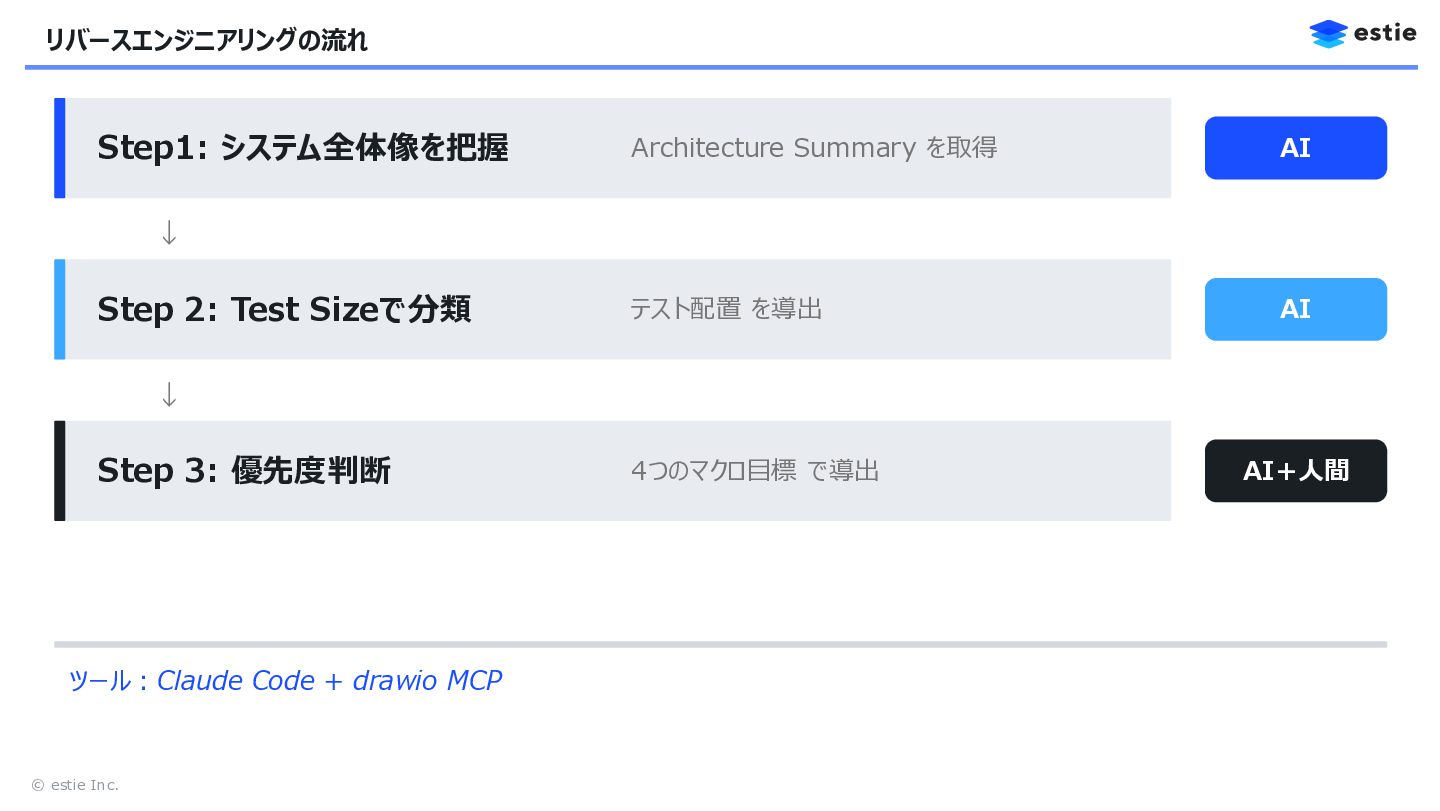Click the gray divider line above the tool note
This screenshot has width=1440, height=811.
(x=720, y=644)
